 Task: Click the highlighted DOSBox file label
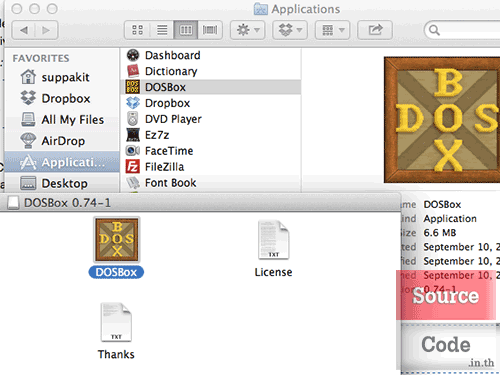click(116, 272)
